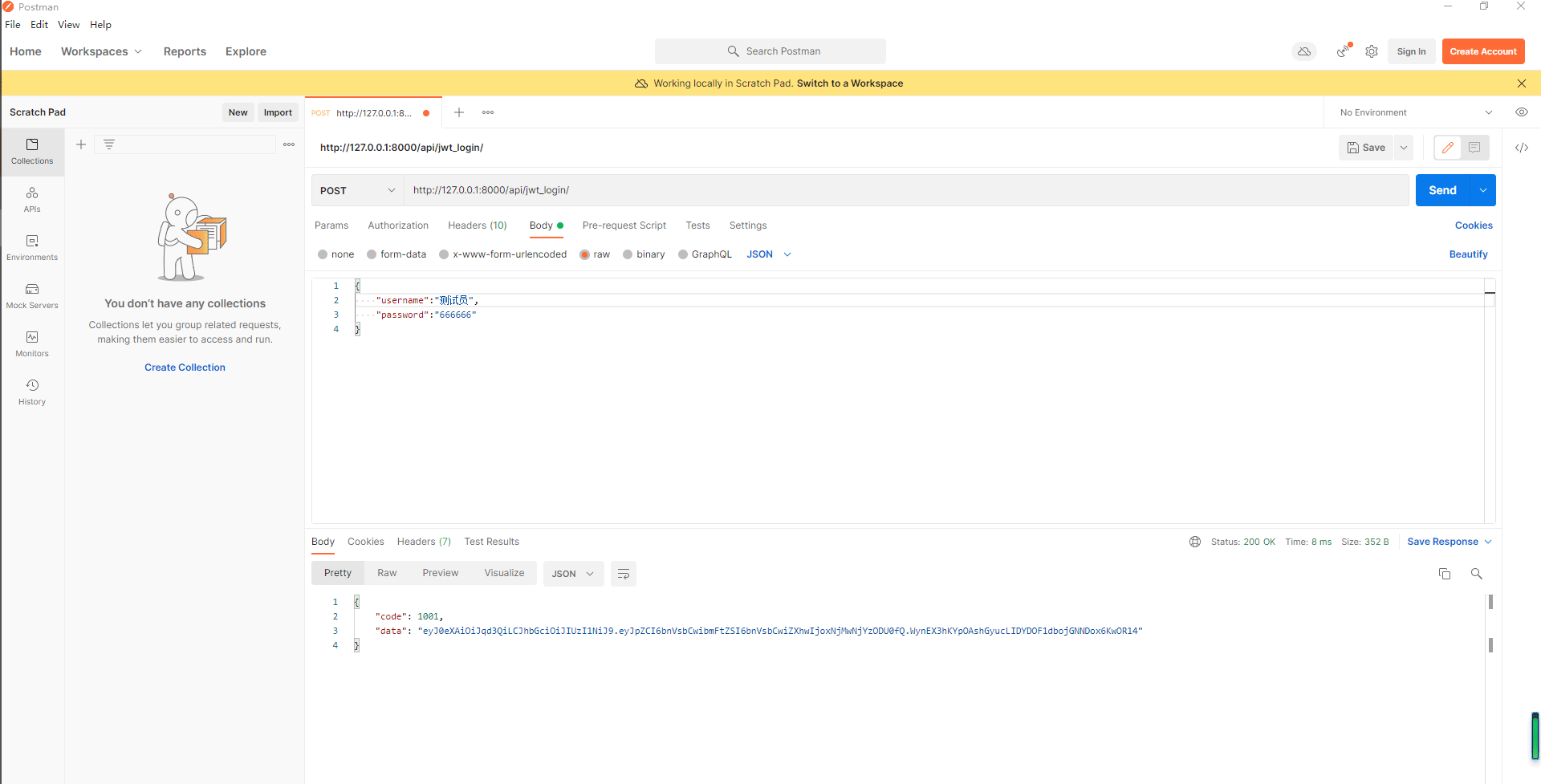1541x784 pixels.
Task: Search within the response body
Action: pyautogui.click(x=1477, y=574)
